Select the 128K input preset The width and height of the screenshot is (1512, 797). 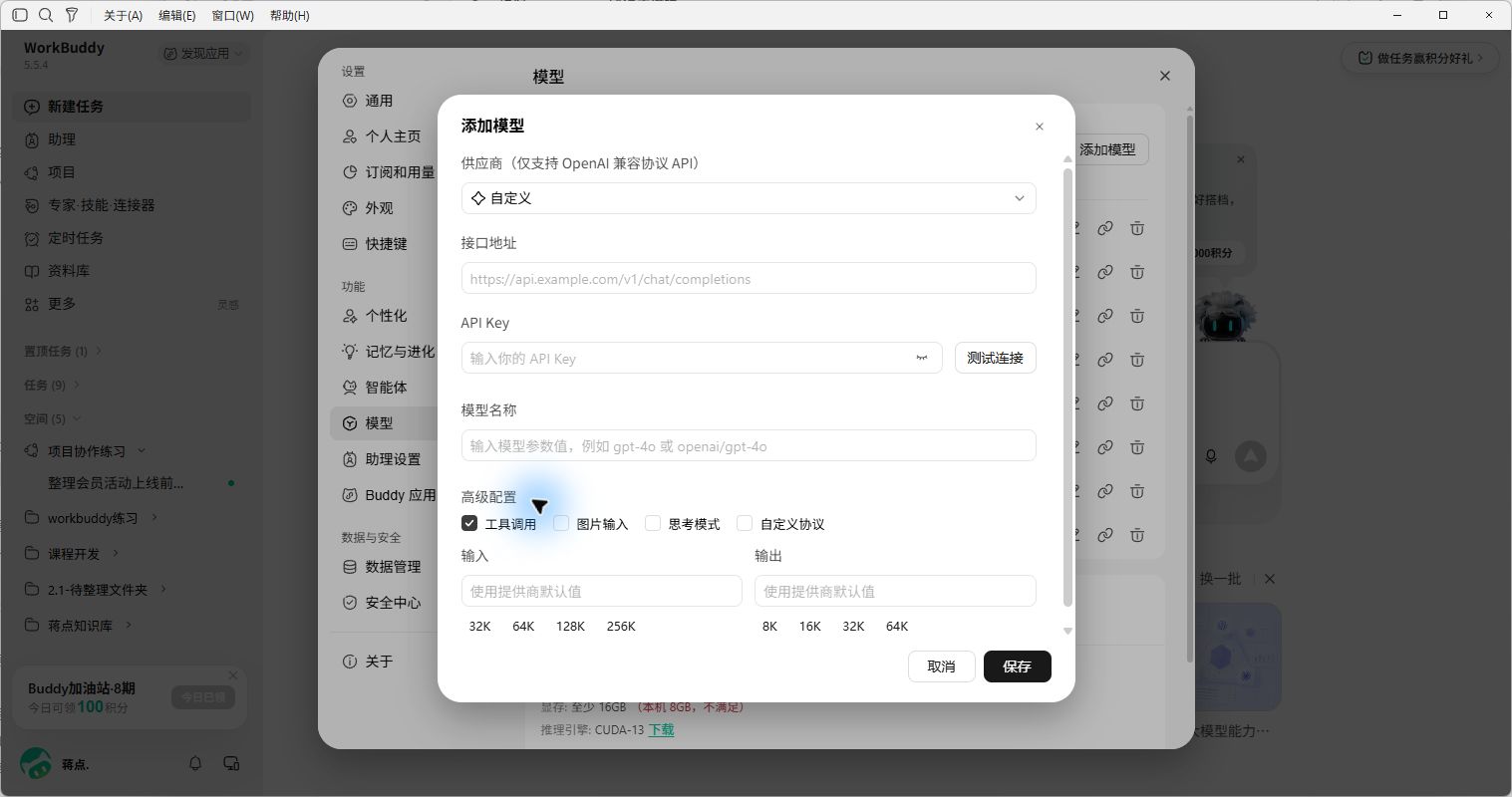[571, 627]
